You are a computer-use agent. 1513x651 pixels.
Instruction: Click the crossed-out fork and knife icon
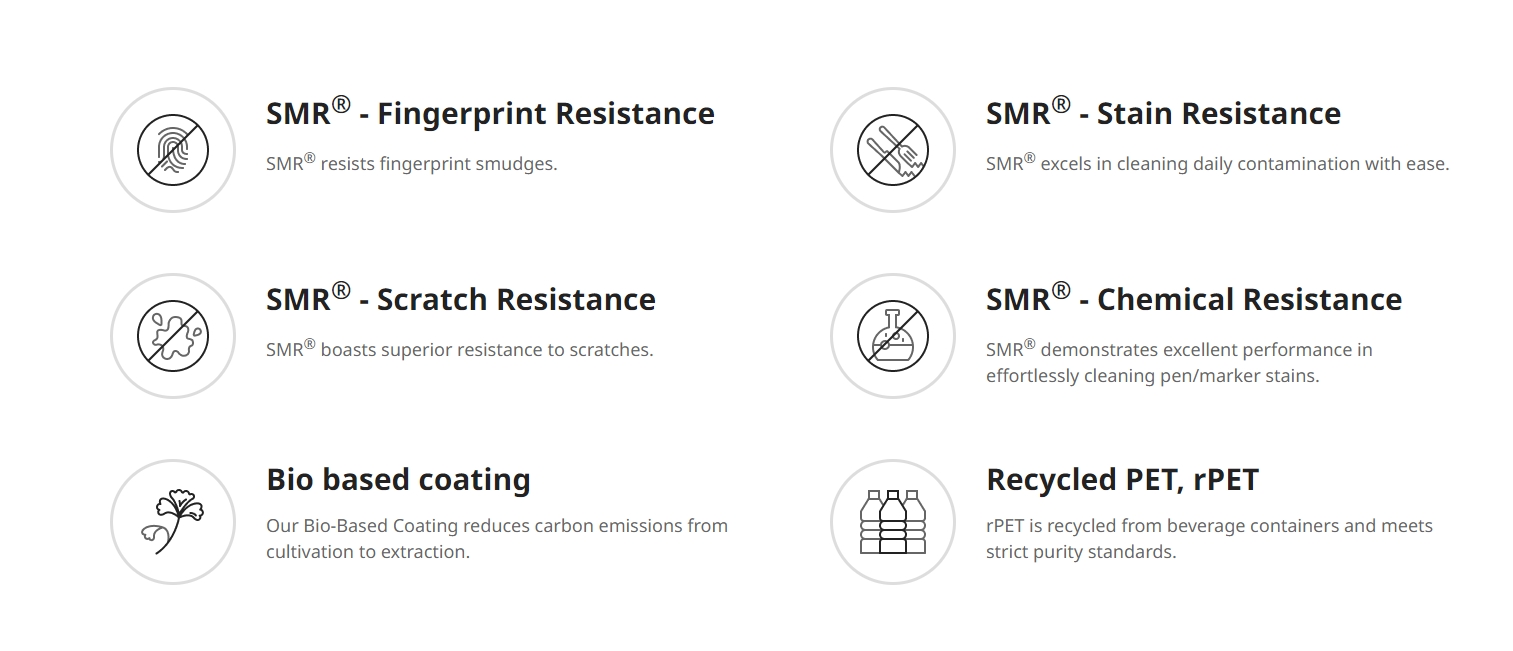[893, 150]
